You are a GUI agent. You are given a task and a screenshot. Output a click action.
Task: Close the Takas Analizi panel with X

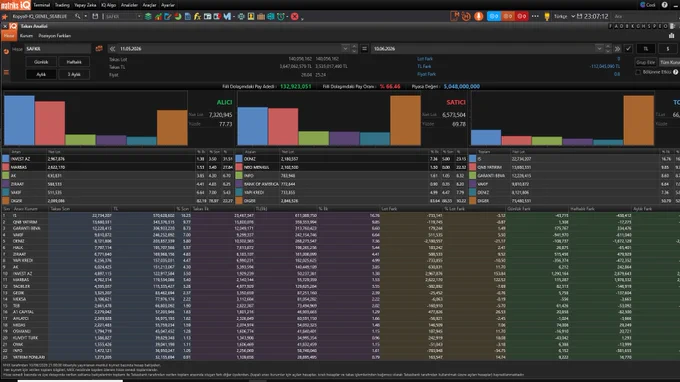point(5,26)
